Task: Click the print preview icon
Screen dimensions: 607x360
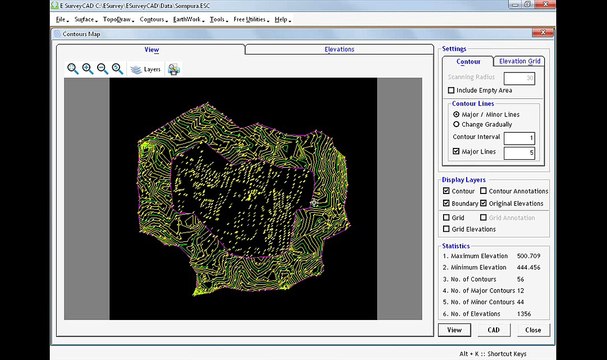Action: (174, 69)
